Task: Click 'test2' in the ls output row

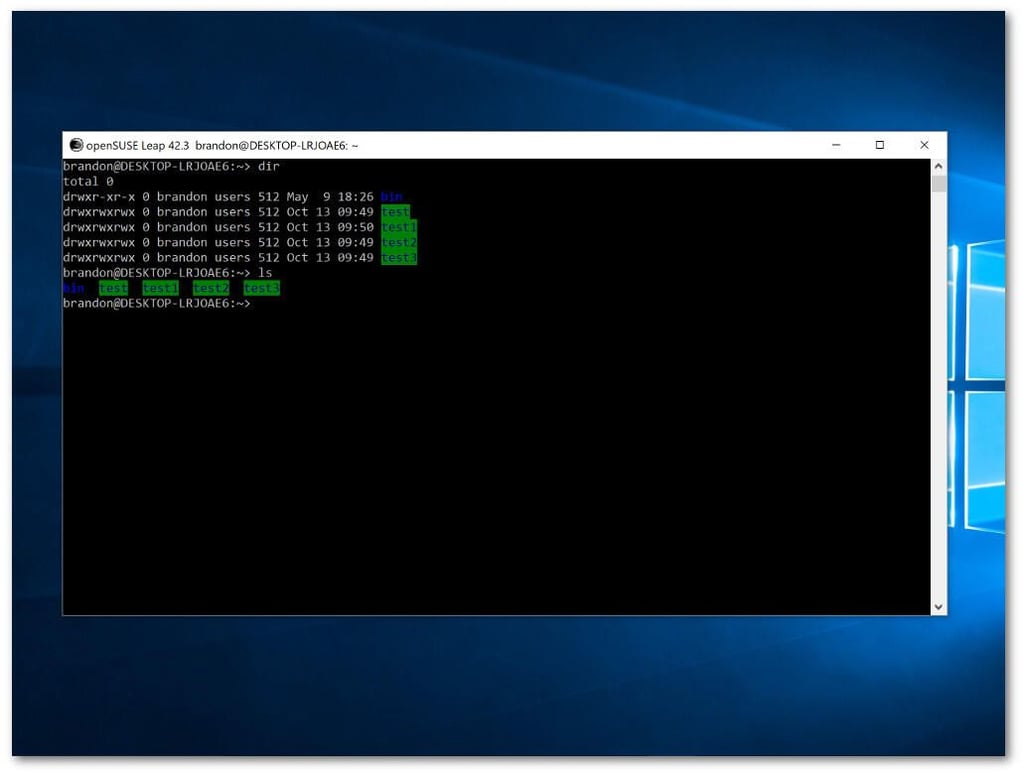Action: (211, 288)
